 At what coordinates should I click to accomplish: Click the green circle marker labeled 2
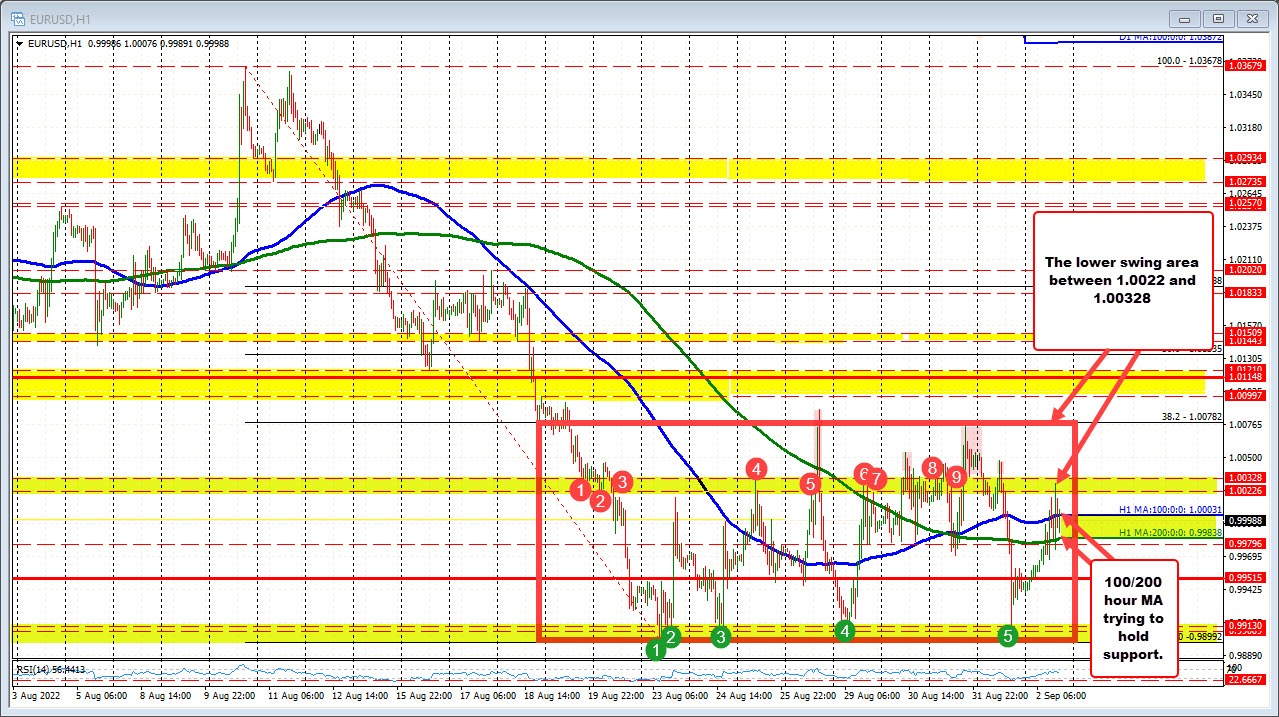click(x=670, y=636)
